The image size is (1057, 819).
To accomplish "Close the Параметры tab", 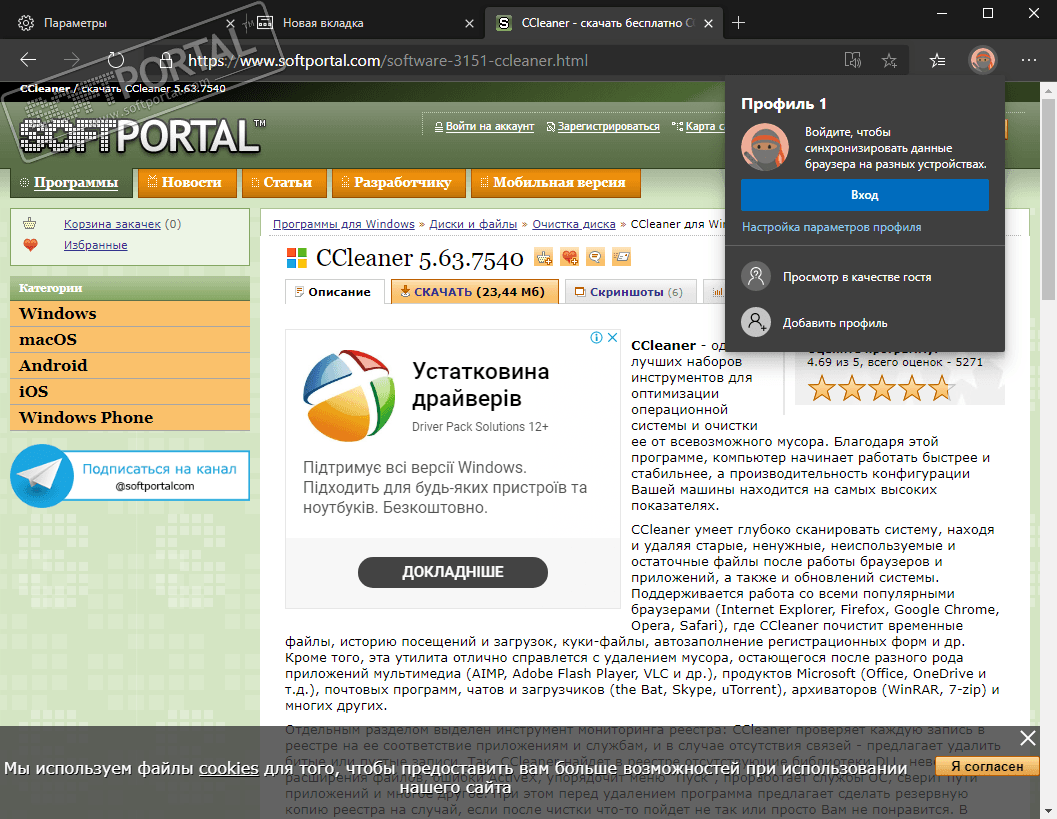I will click(x=230, y=23).
